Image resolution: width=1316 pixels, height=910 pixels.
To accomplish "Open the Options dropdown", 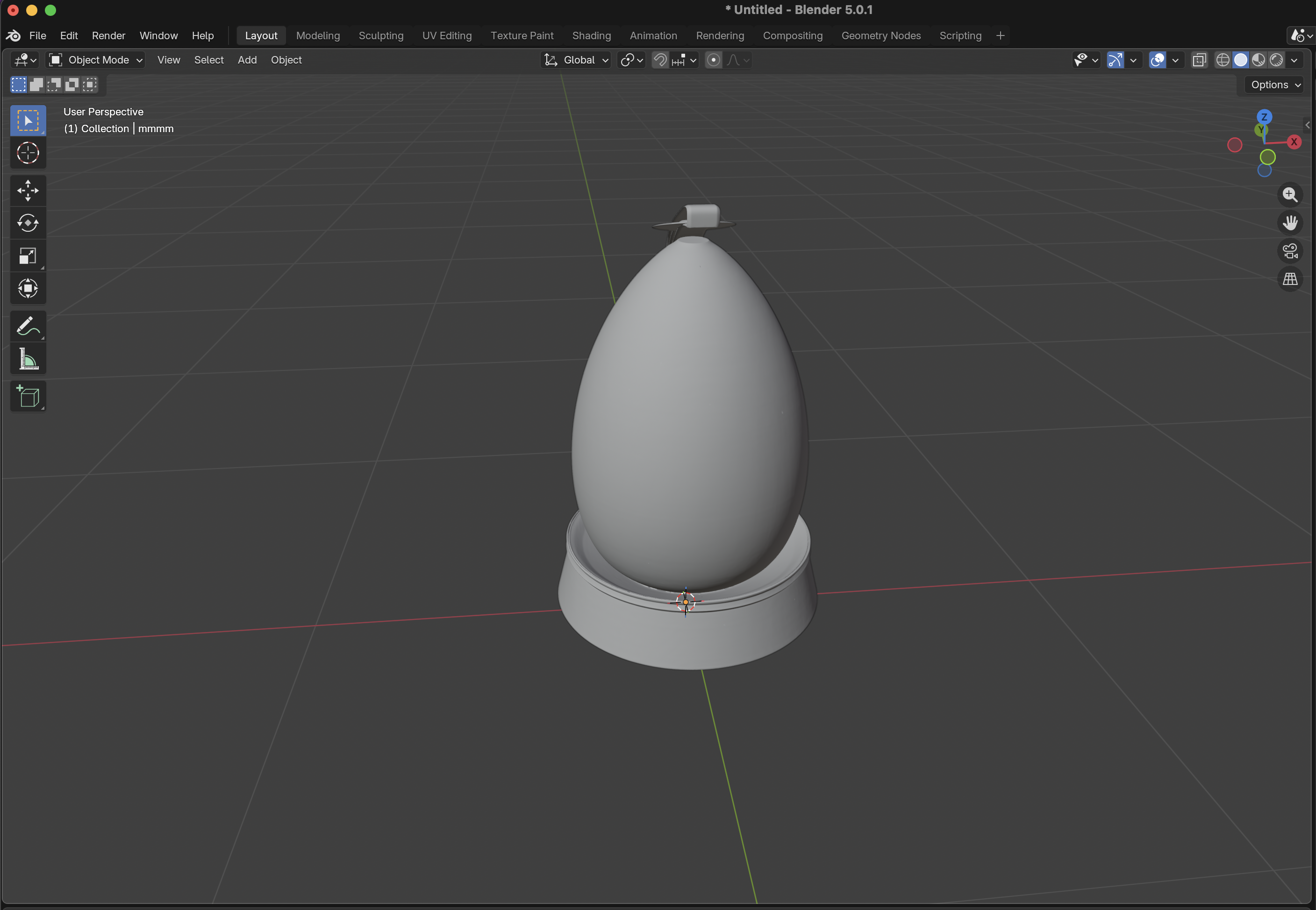I will (1275, 85).
